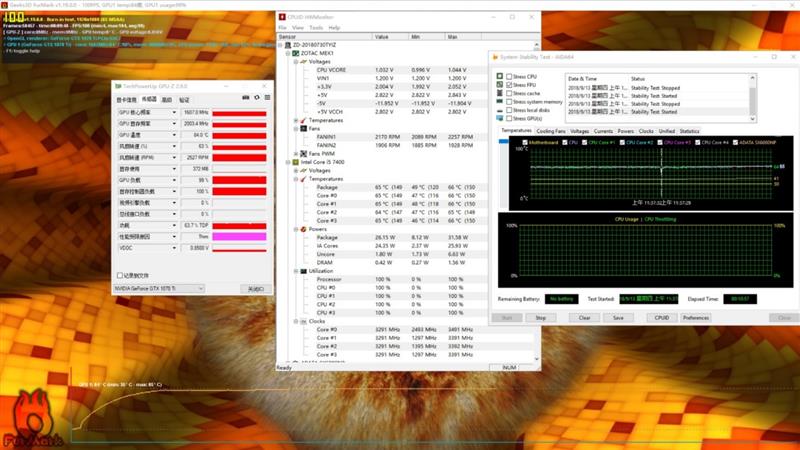The image size is (800, 450).
Task: Click the HWMonitor vertical scrollbar down arrow
Action: [x=537, y=359]
